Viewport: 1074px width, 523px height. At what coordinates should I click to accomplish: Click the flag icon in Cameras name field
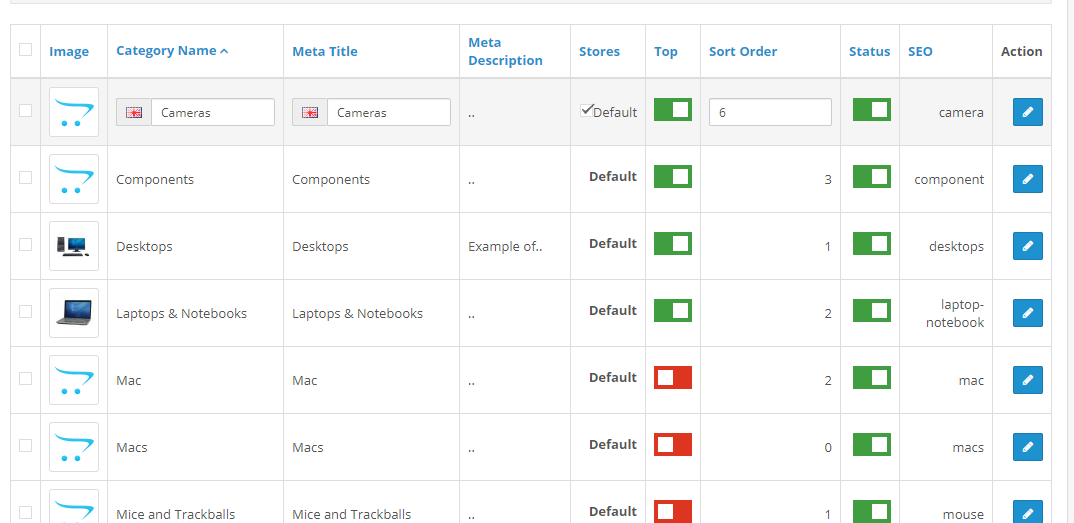point(134,113)
